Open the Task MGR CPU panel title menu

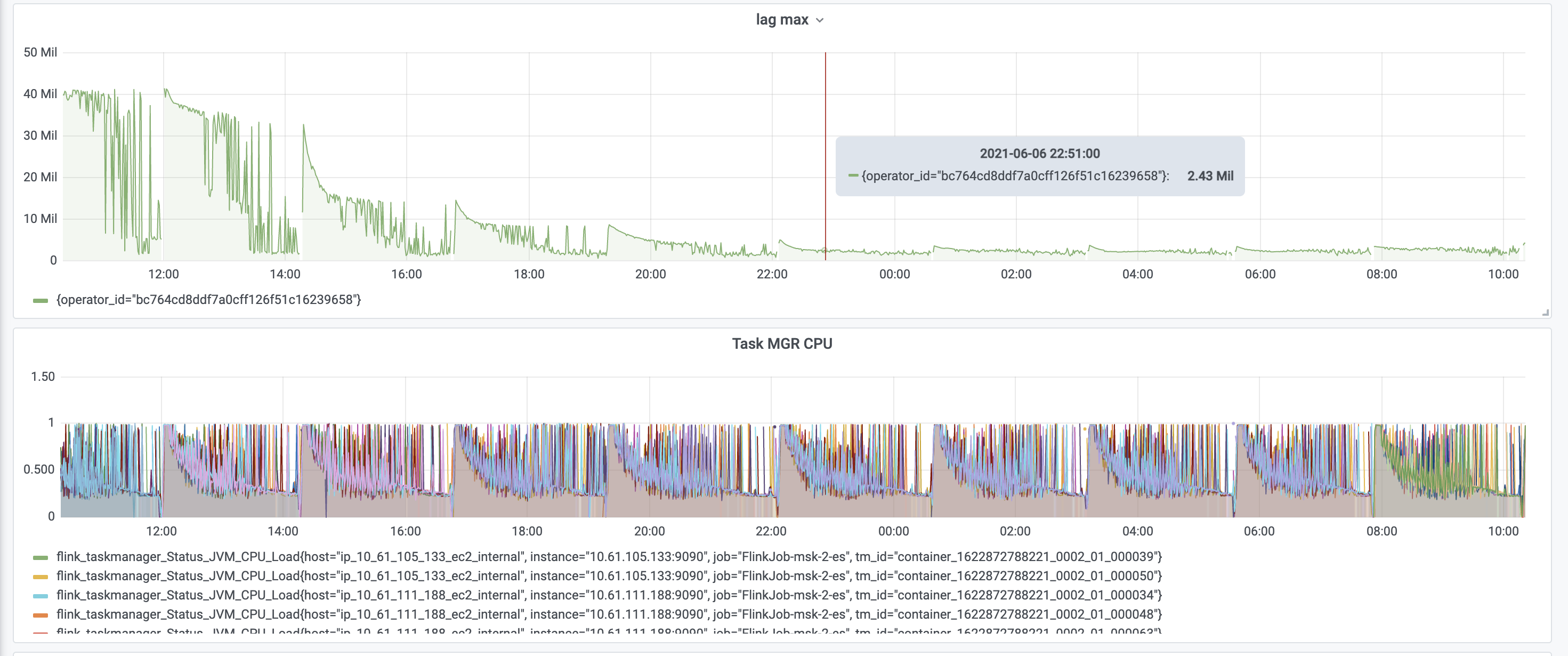click(x=781, y=343)
